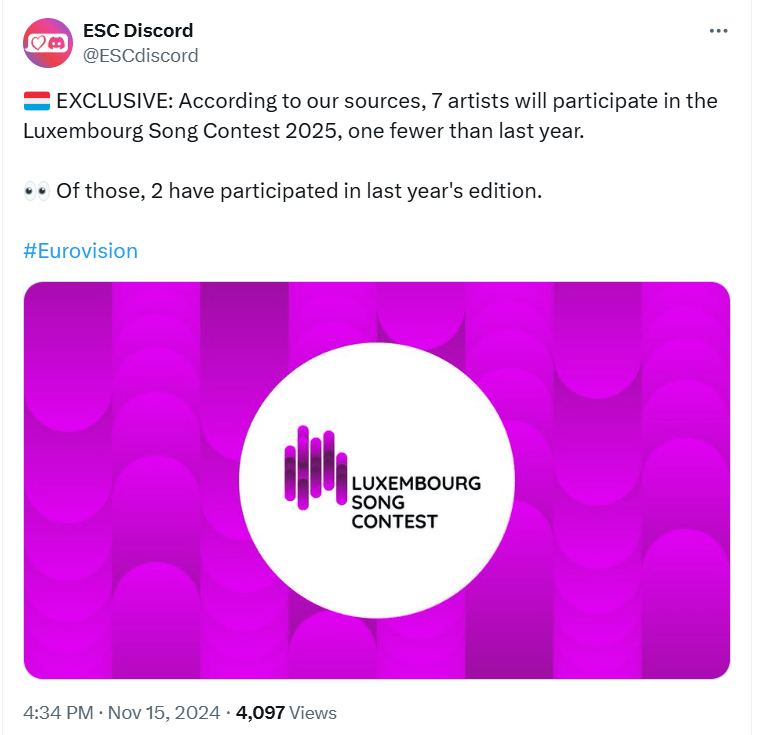
Task: Click the Discord logo inside the avatar
Action: tap(58, 43)
